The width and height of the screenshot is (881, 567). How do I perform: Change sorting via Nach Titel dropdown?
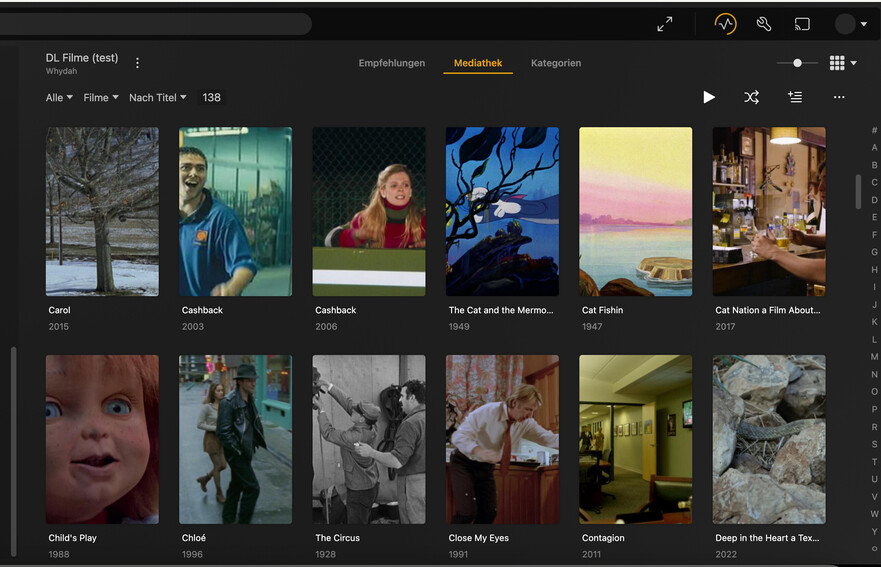pyautogui.click(x=157, y=97)
